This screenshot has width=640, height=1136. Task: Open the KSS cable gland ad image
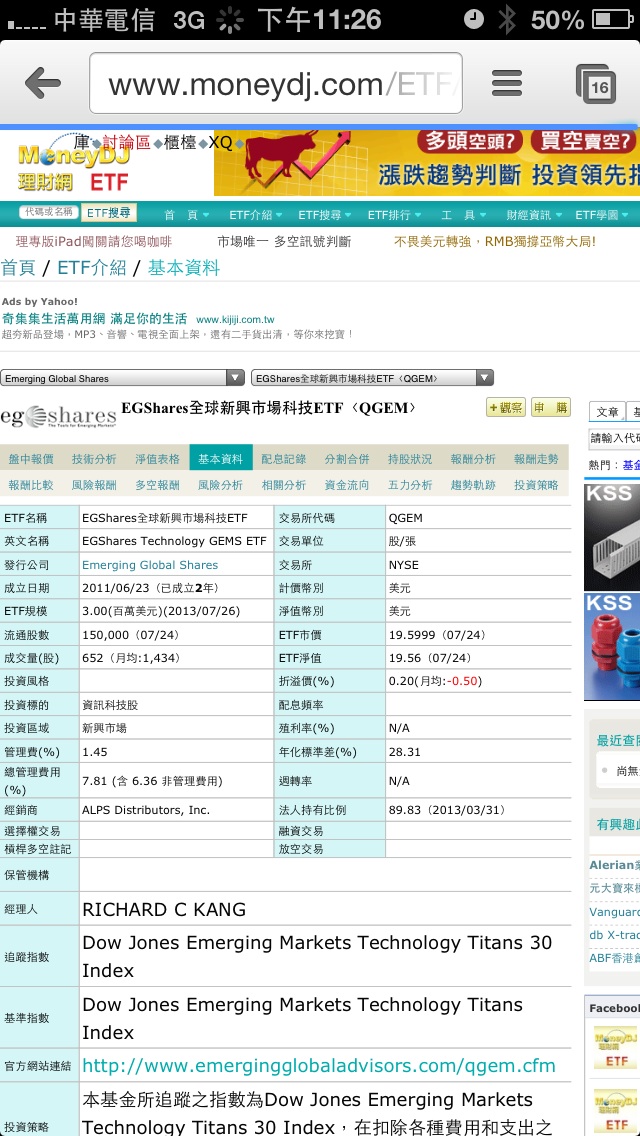tap(612, 646)
